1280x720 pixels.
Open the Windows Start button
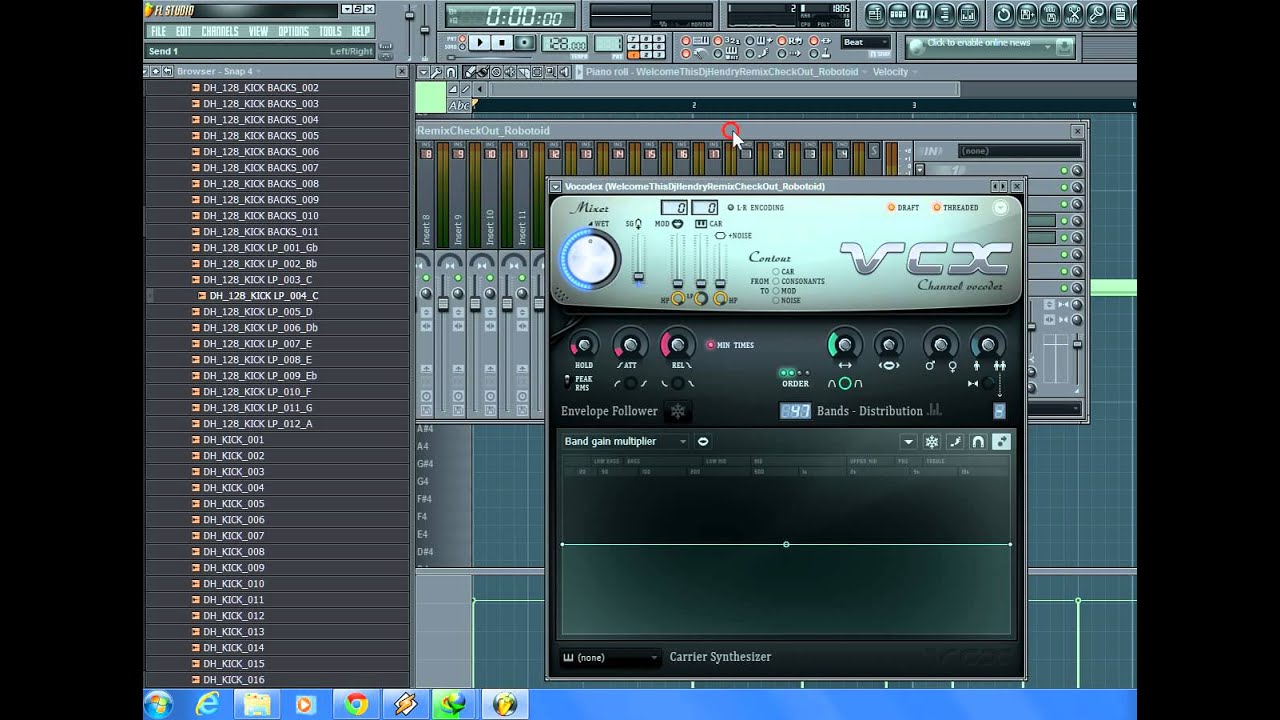point(158,705)
